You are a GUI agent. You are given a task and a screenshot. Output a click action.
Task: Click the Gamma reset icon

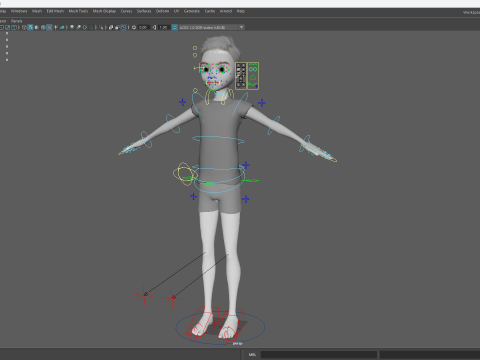click(x=154, y=27)
